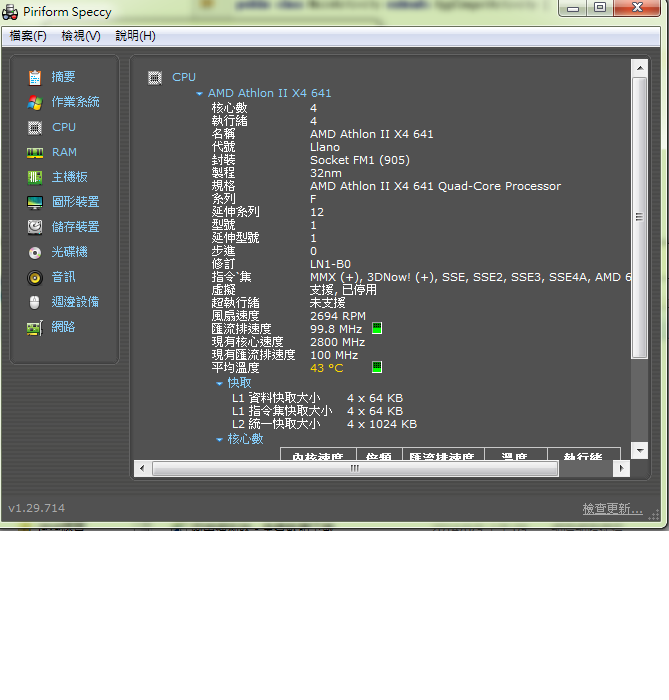Select 作業系統 section label
The height and width of the screenshot is (700, 669).
click(75, 102)
